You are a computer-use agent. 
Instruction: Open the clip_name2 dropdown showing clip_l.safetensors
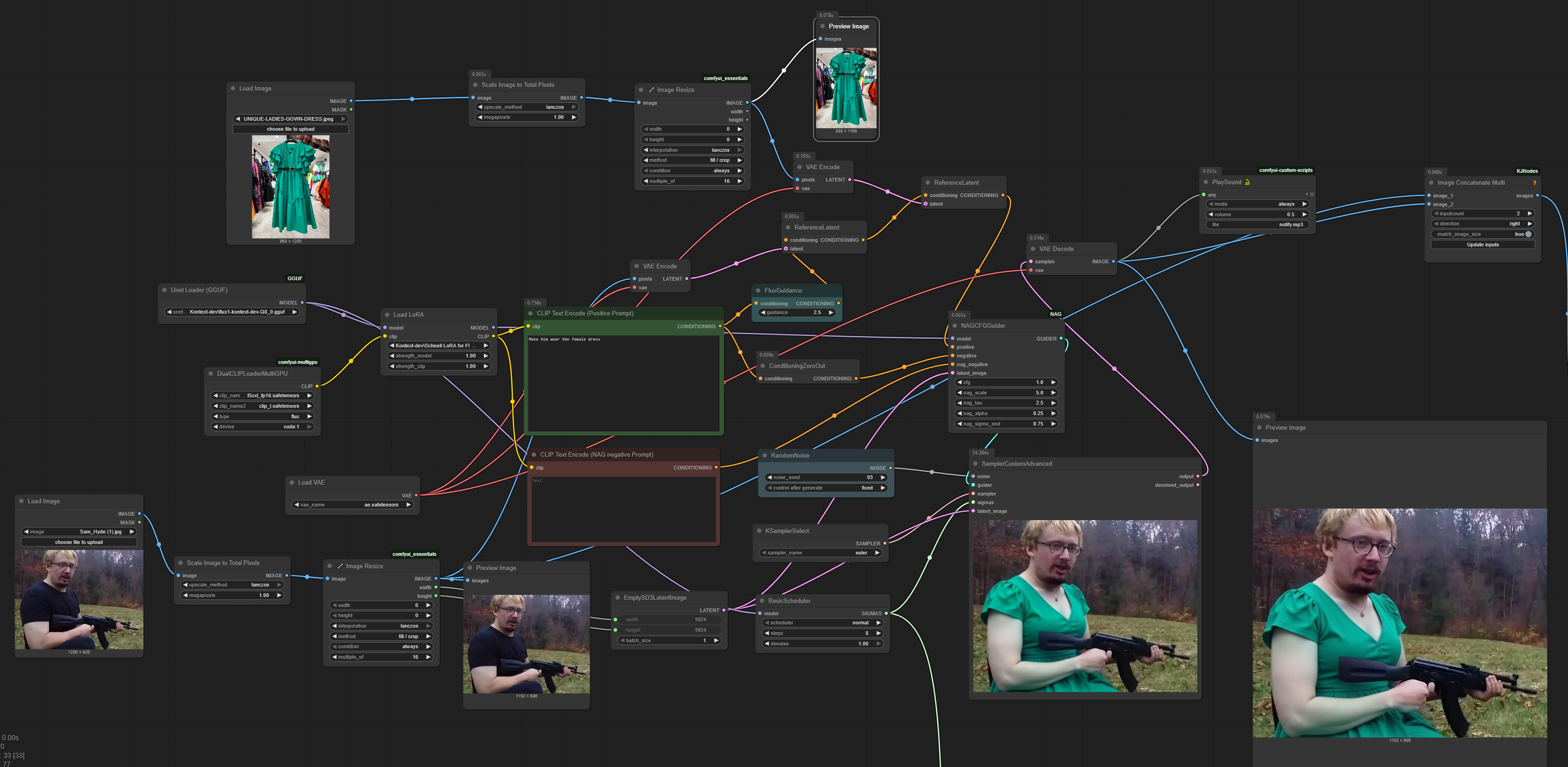pos(262,406)
